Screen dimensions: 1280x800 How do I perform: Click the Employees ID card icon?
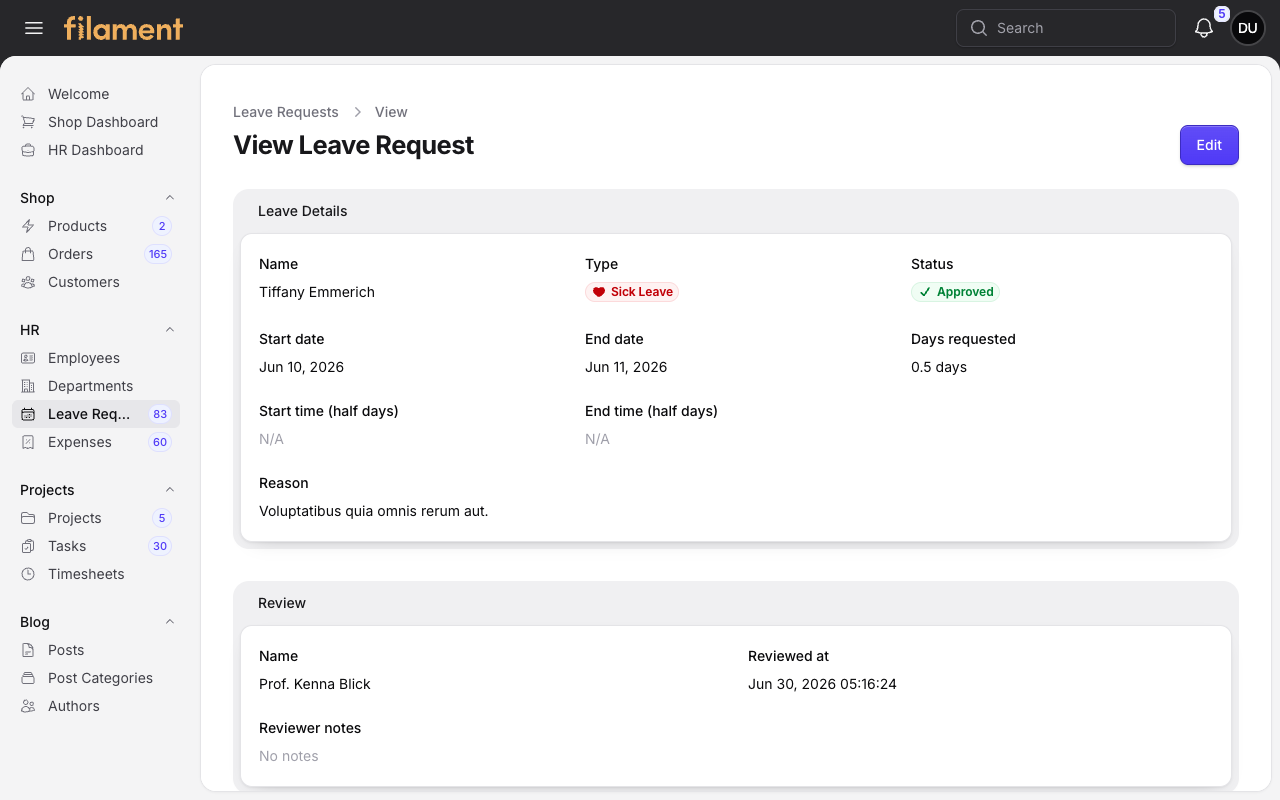pyautogui.click(x=28, y=358)
